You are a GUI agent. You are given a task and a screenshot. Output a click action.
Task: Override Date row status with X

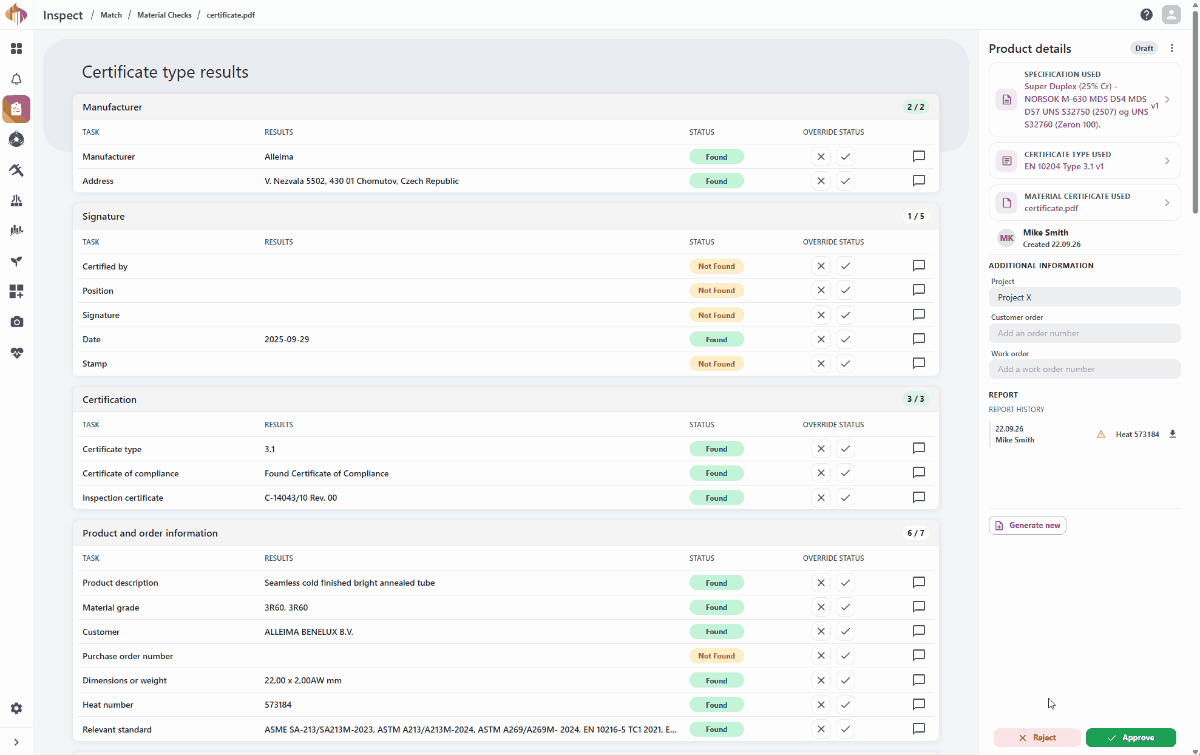pos(821,339)
